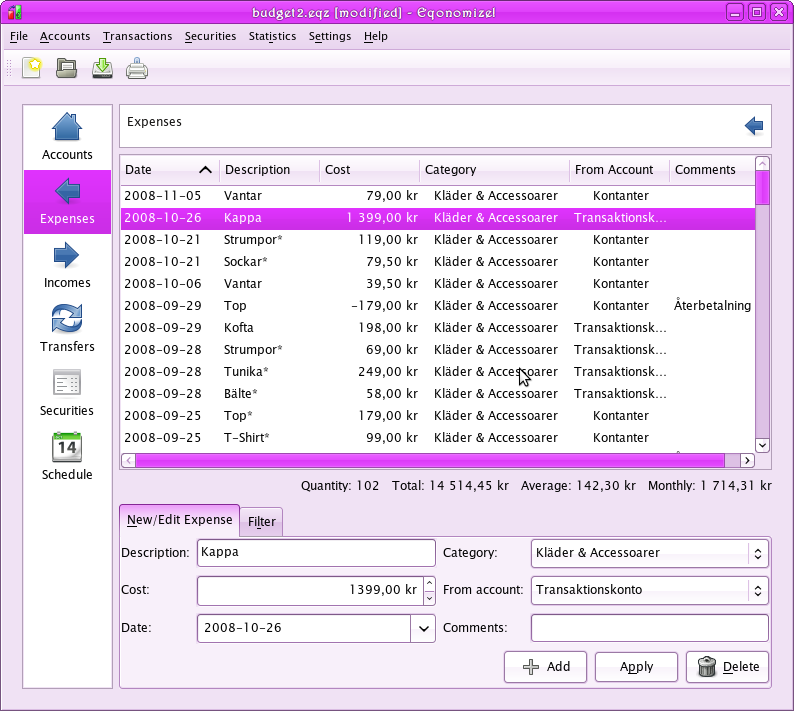Sort by From Account column header
This screenshot has height=711, width=794.
(619, 170)
